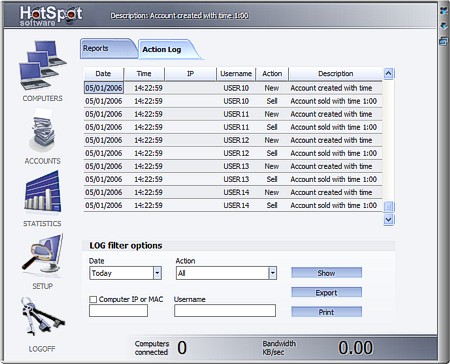Open the Statistics bar chart icon

point(42,193)
